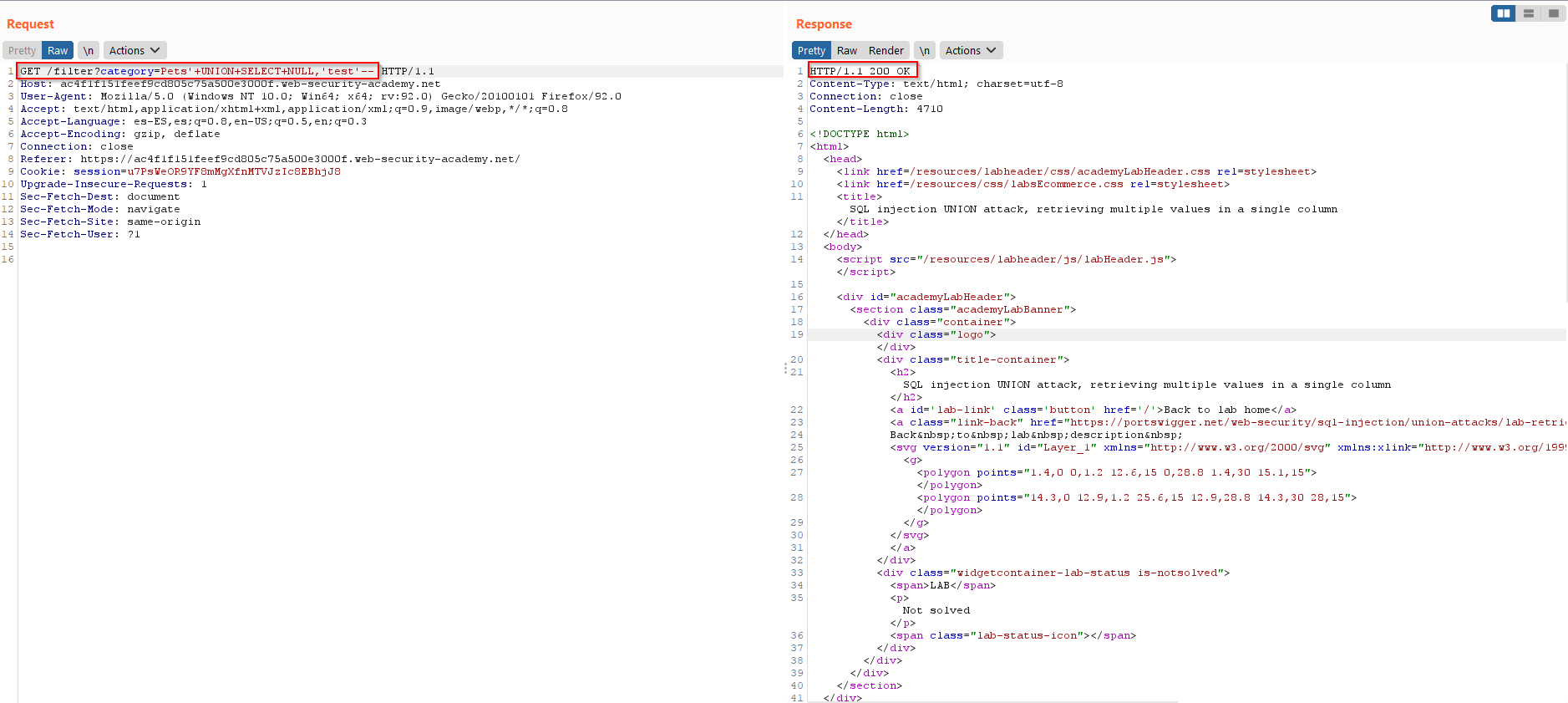Viewport: 1568px width, 703px height.
Task: Click the Accept-Language header line
Action: (x=194, y=121)
